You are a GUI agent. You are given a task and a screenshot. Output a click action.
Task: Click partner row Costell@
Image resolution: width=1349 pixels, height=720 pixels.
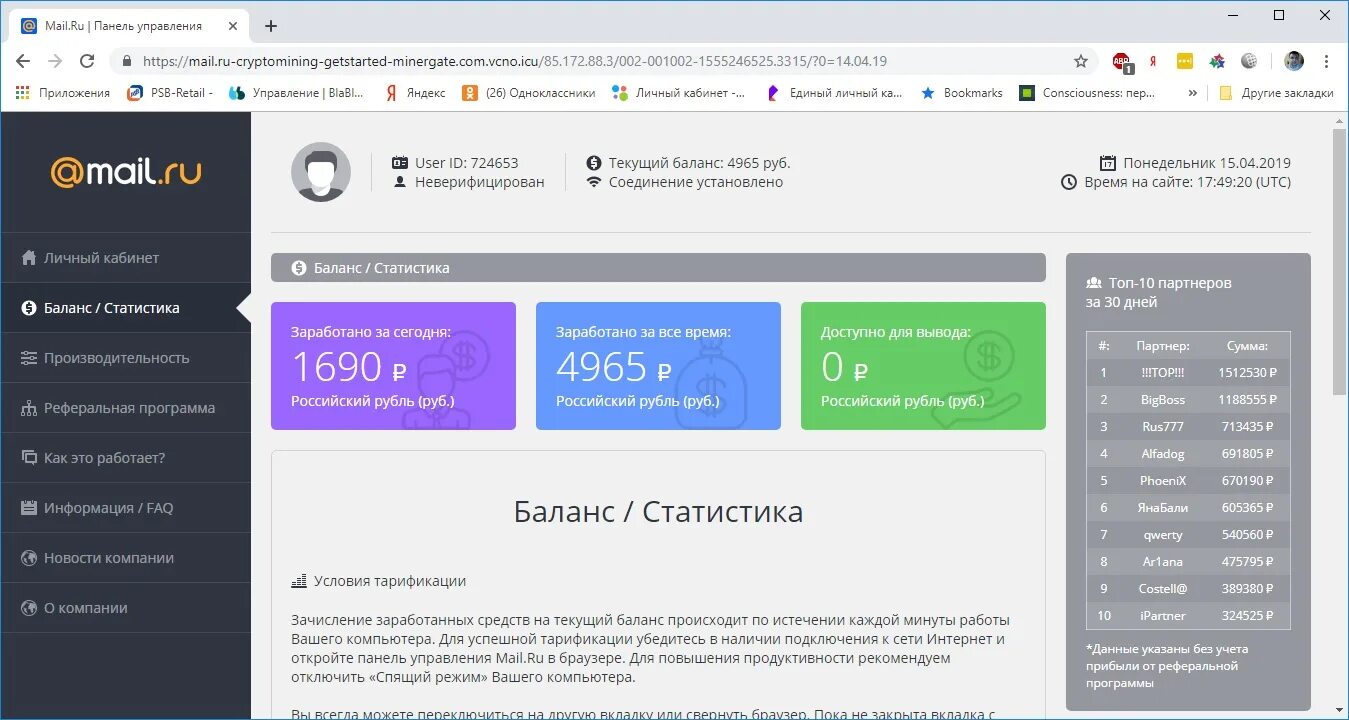coord(1188,588)
